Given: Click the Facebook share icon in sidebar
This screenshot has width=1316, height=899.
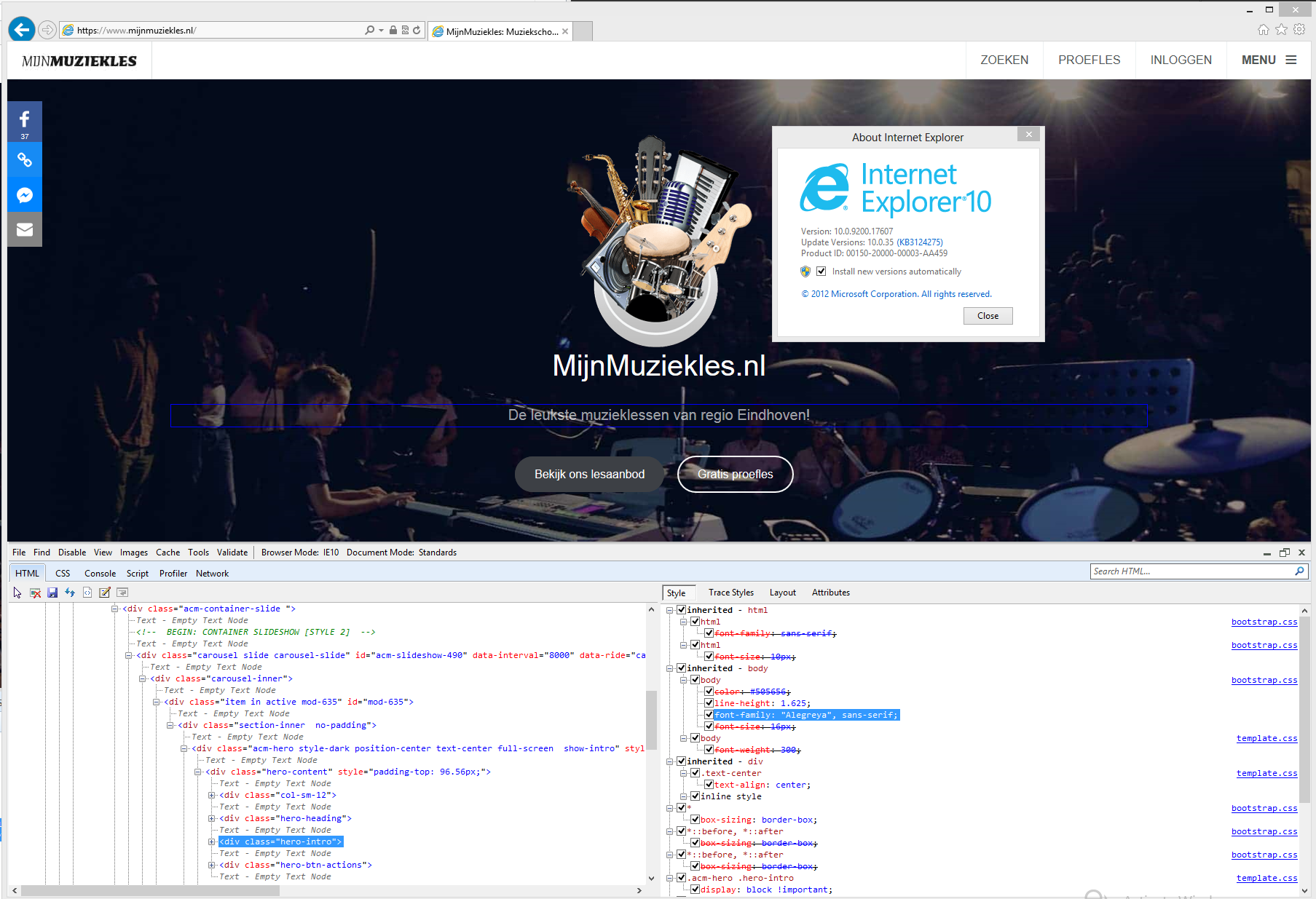Looking at the screenshot, I should pos(25,122).
